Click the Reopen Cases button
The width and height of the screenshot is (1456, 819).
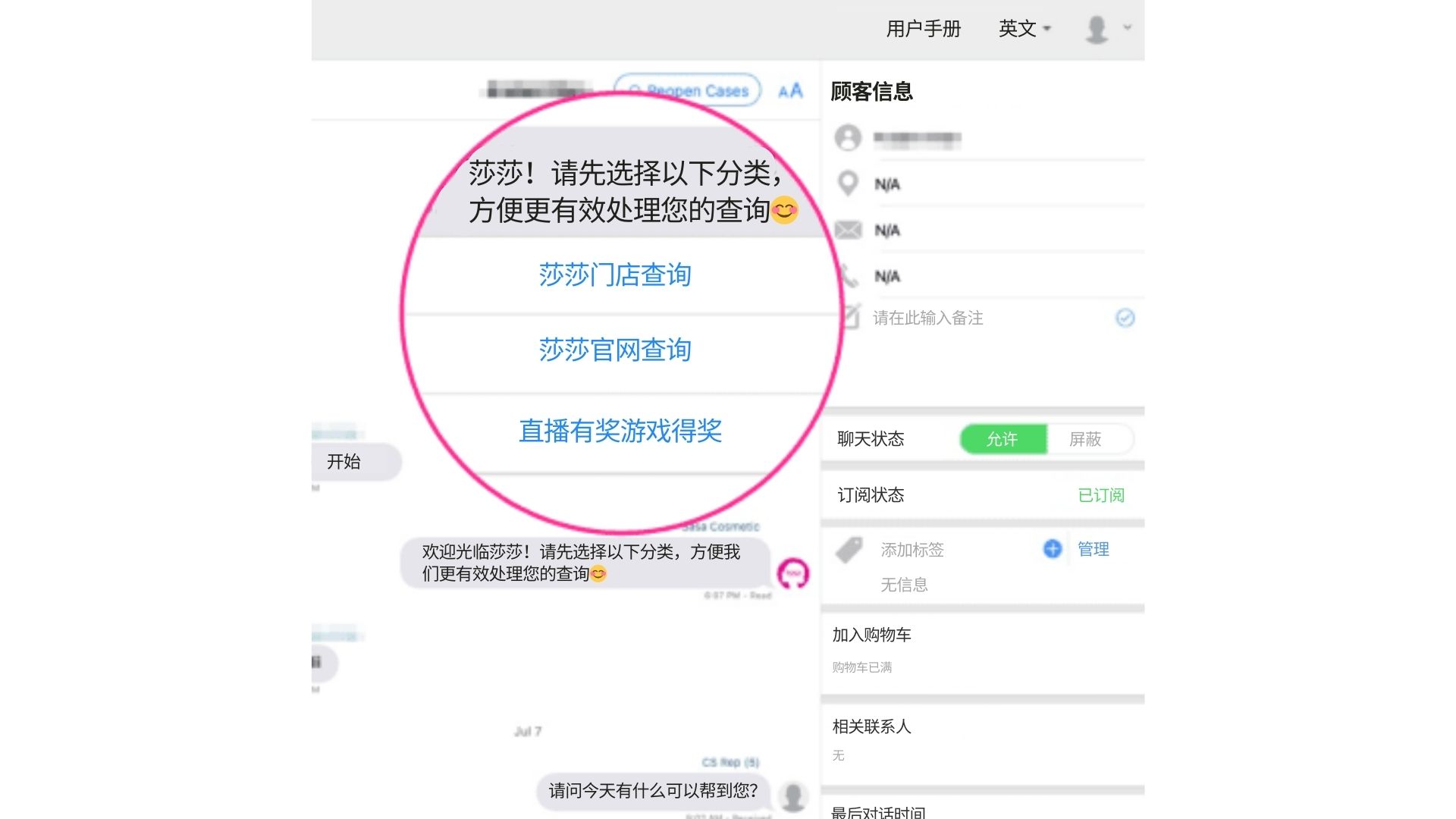(687, 90)
